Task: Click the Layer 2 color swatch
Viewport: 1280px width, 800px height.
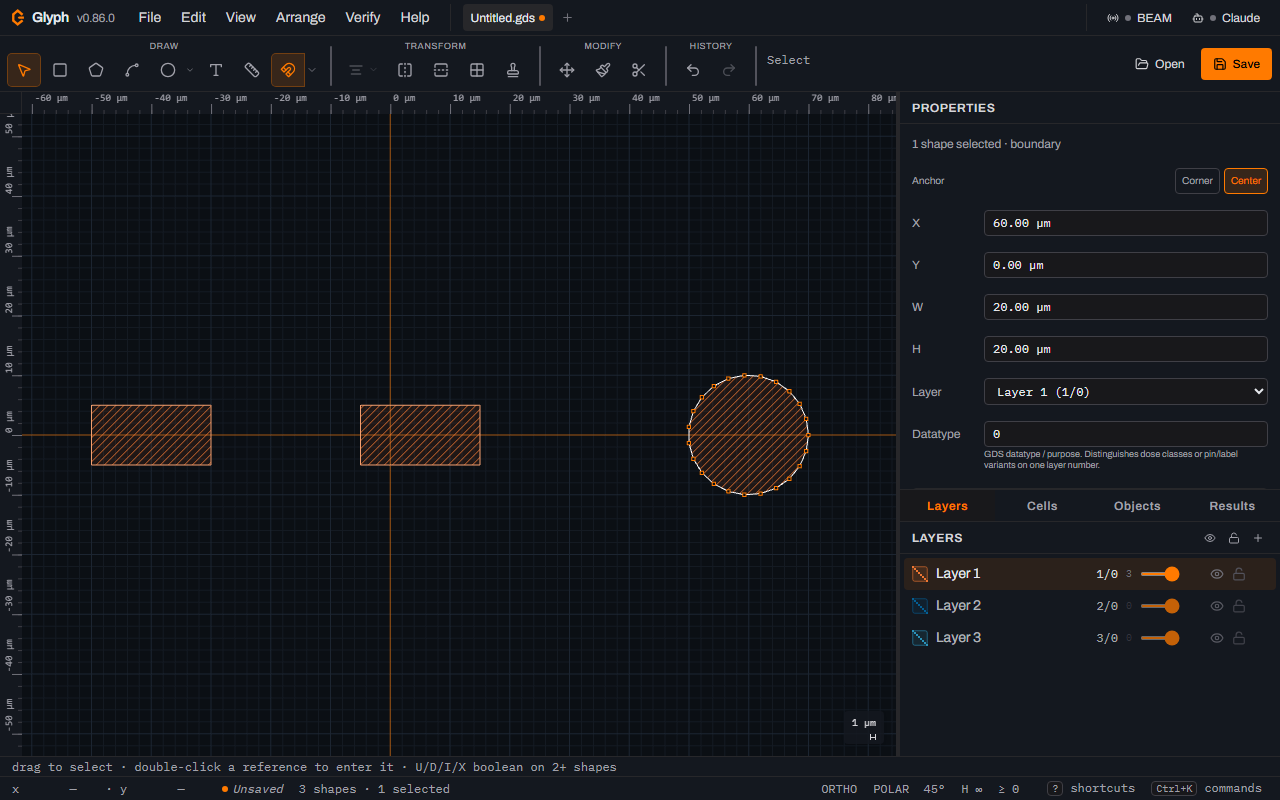Action: [x=920, y=606]
